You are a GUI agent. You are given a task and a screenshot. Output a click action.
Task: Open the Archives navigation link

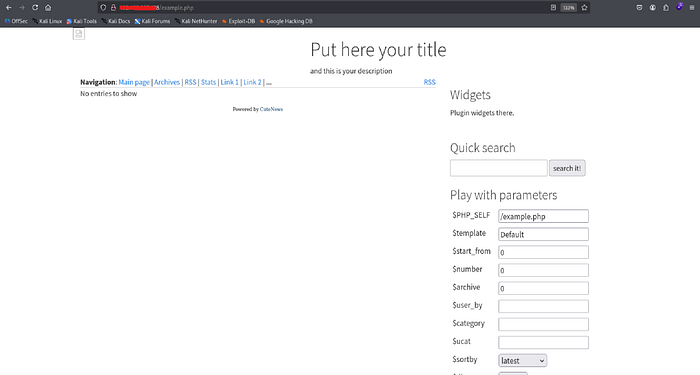tap(167, 82)
